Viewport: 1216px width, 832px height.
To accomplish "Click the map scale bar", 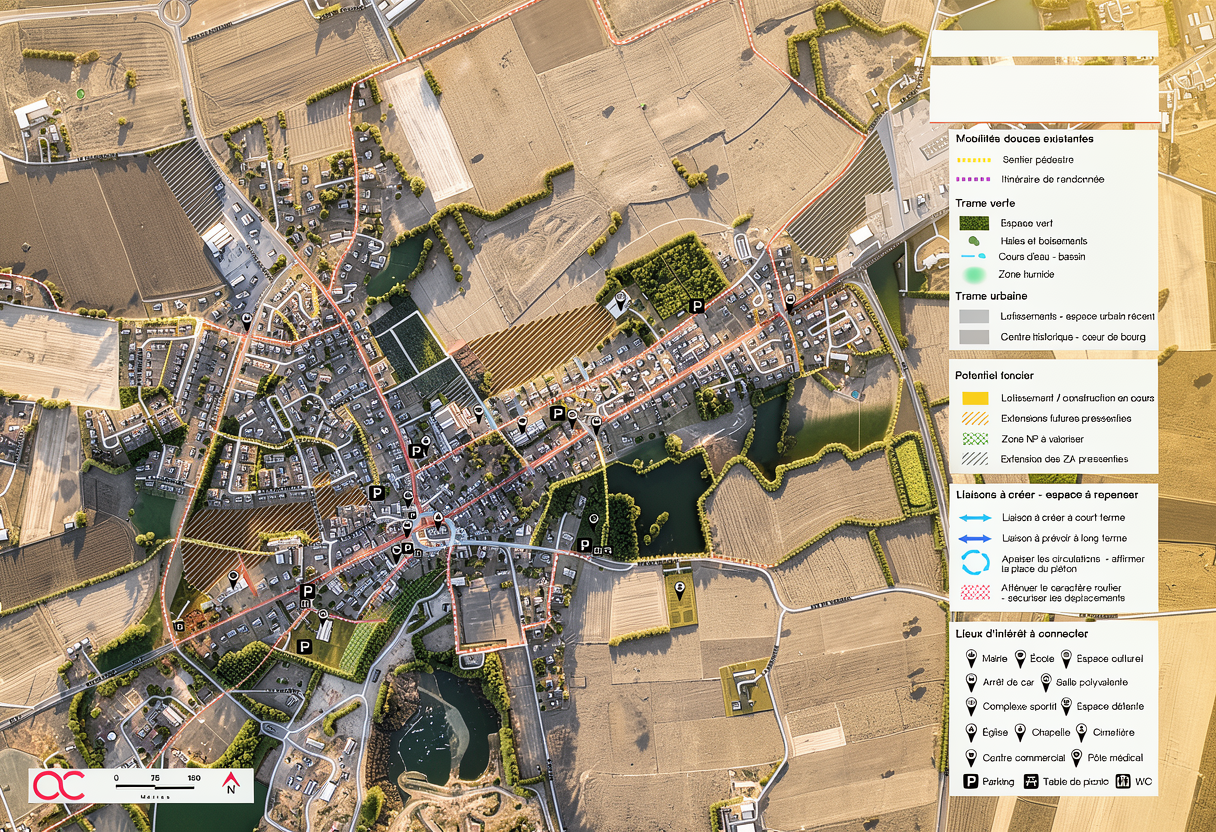I will point(157,787).
